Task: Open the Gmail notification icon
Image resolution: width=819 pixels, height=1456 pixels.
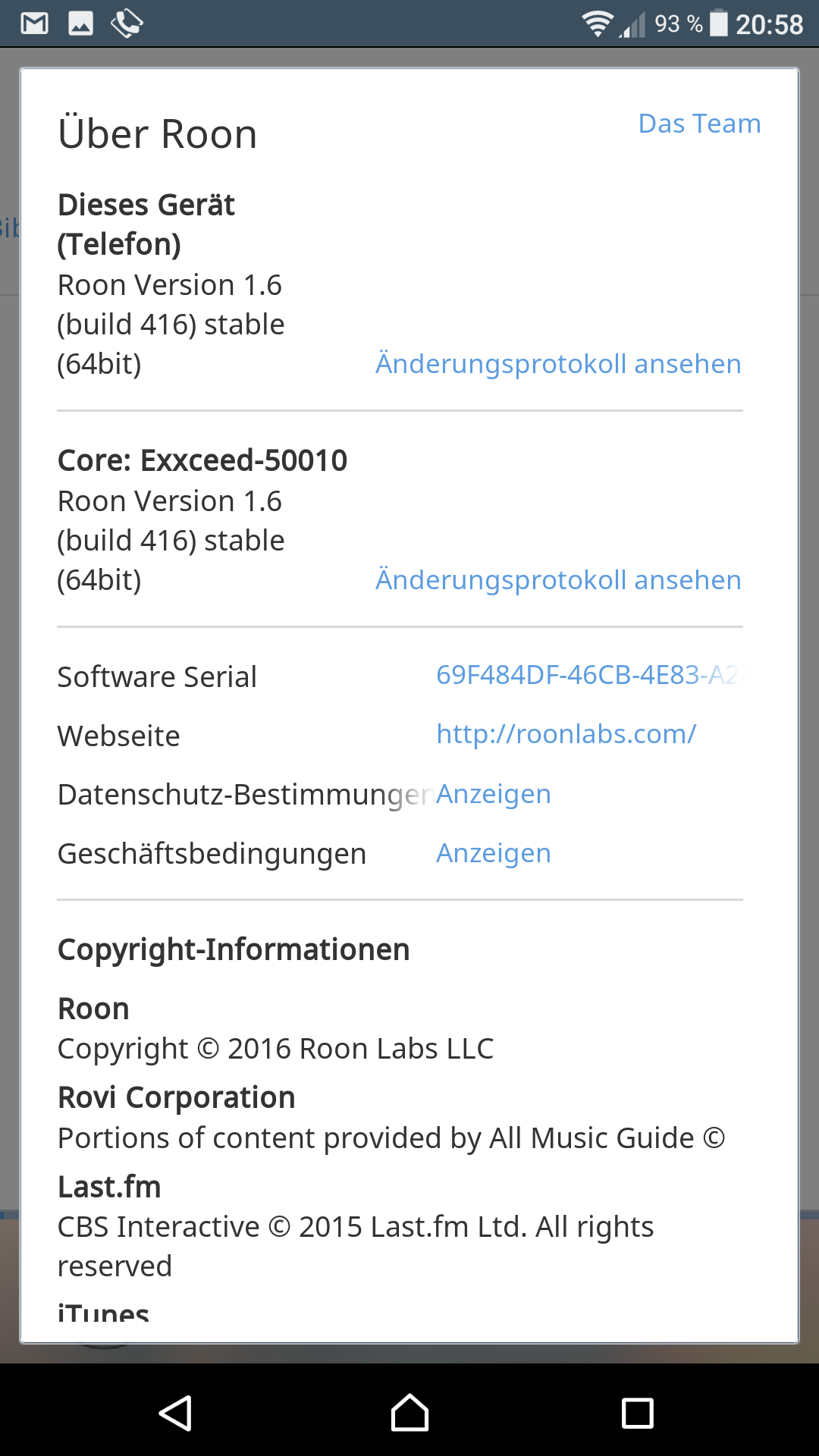Action: click(34, 24)
